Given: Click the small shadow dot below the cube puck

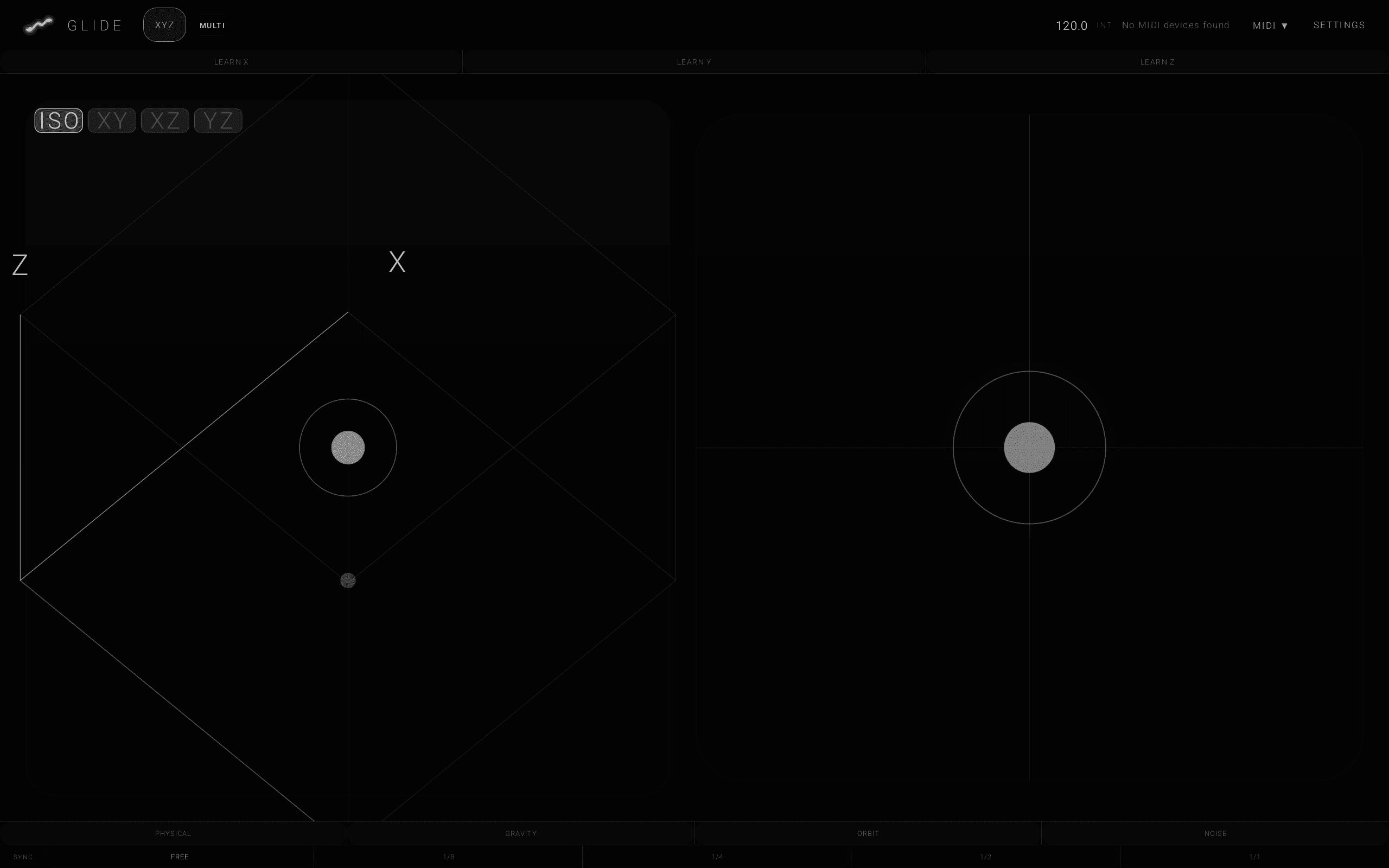Looking at the screenshot, I should tap(348, 580).
